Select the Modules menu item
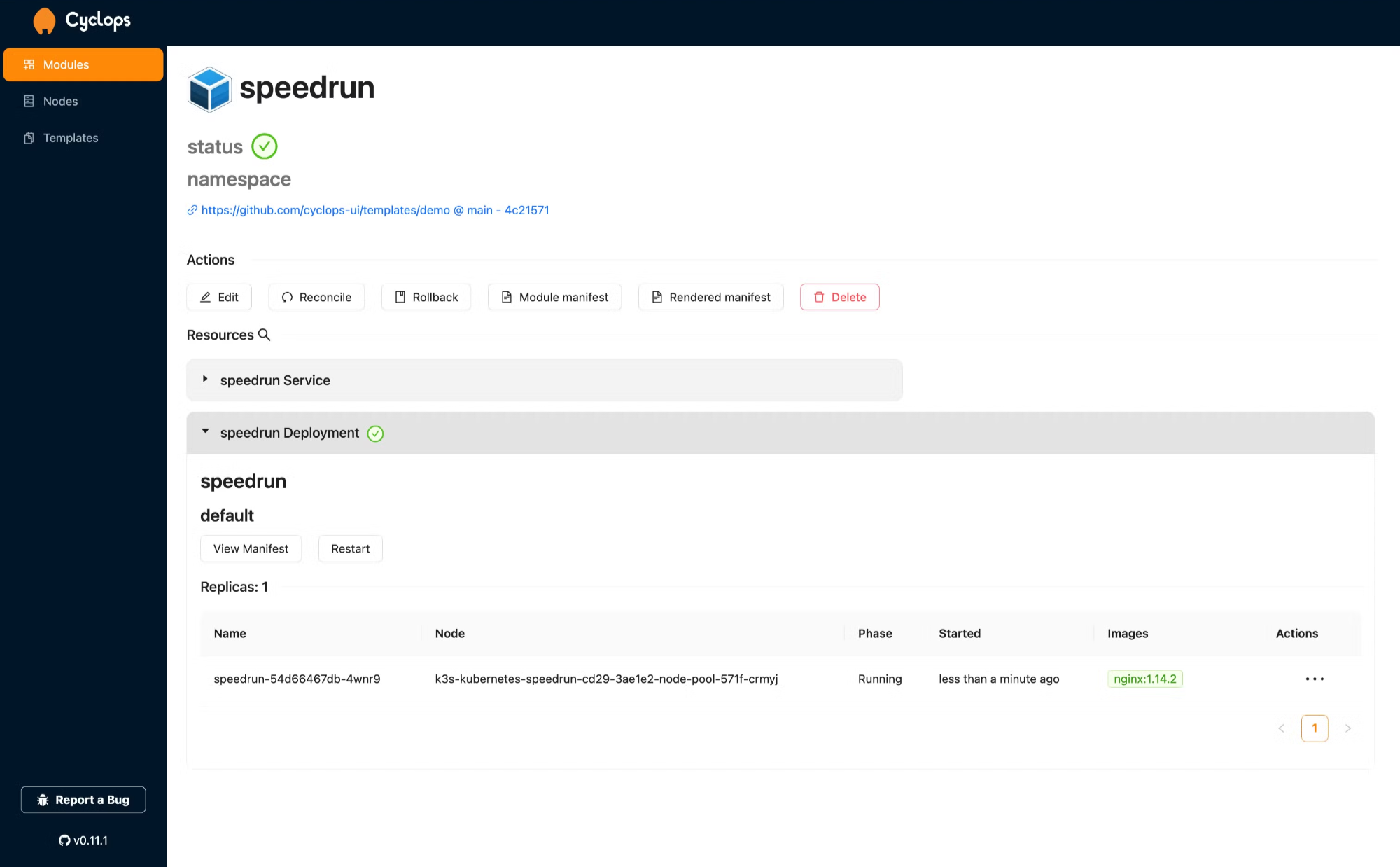Image resolution: width=1400 pixels, height=867 pixels. coord(84,64)
